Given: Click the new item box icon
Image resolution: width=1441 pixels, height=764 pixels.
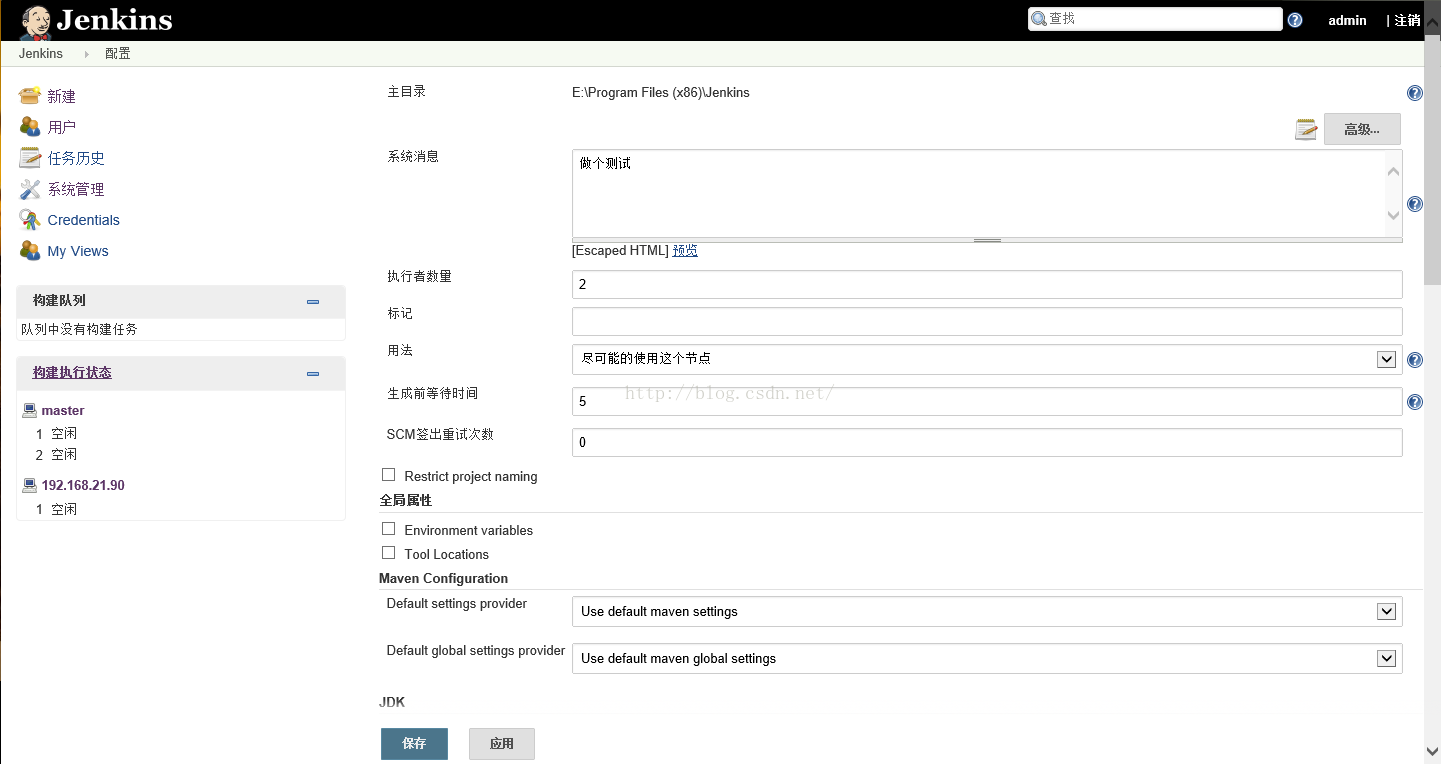Looking at the screenshot, I should [x=30, y=96].
